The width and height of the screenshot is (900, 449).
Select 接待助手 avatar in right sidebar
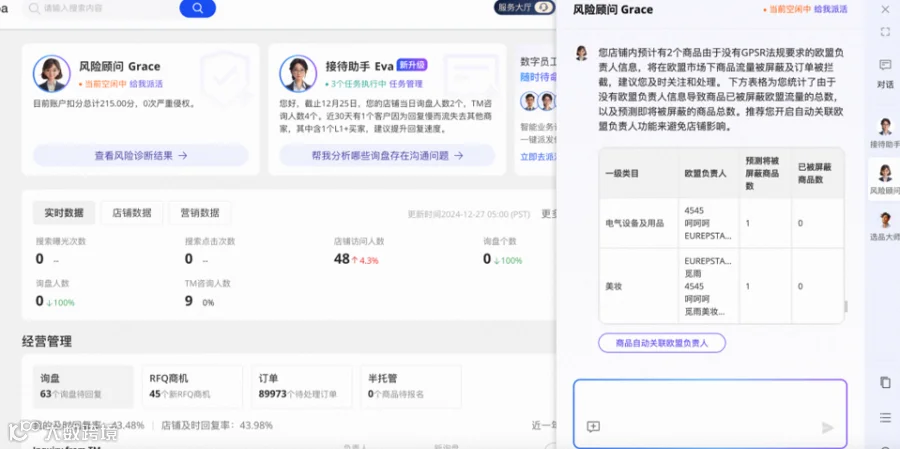tap(885, 133)
